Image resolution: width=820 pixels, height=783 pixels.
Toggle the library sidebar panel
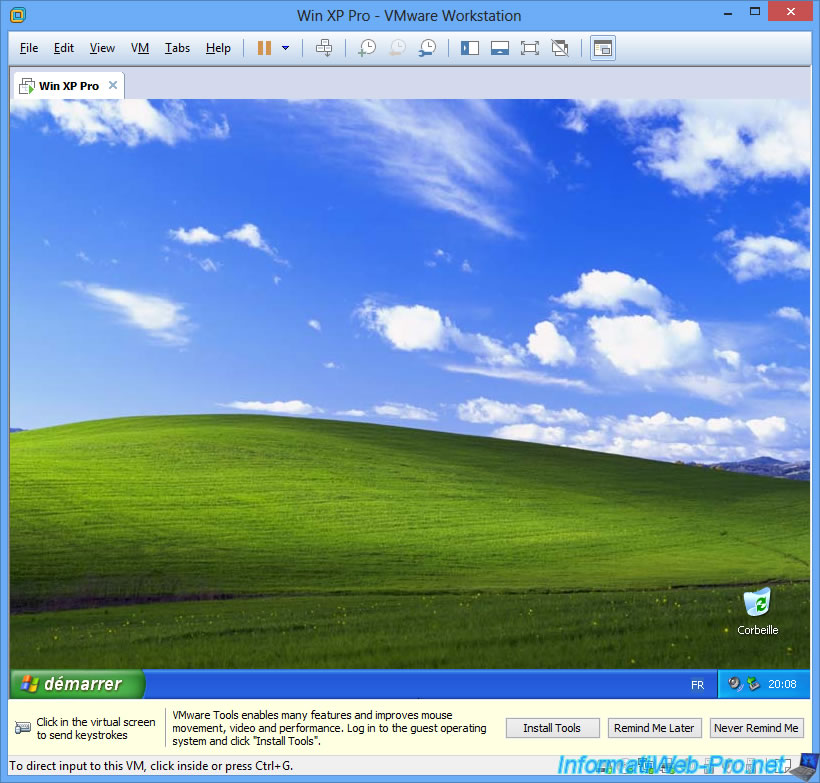[470, 48]
